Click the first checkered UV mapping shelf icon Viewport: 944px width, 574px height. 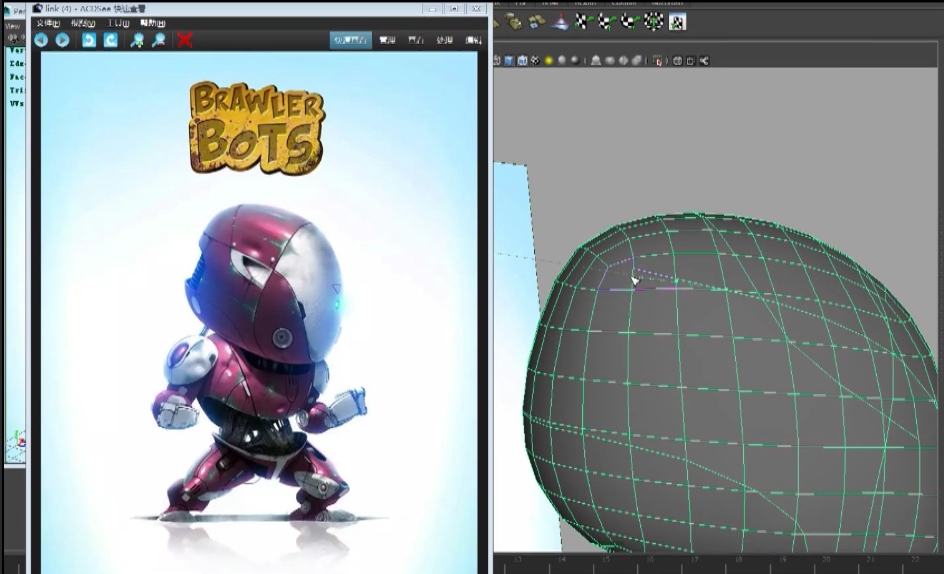(x=583, y=22)
